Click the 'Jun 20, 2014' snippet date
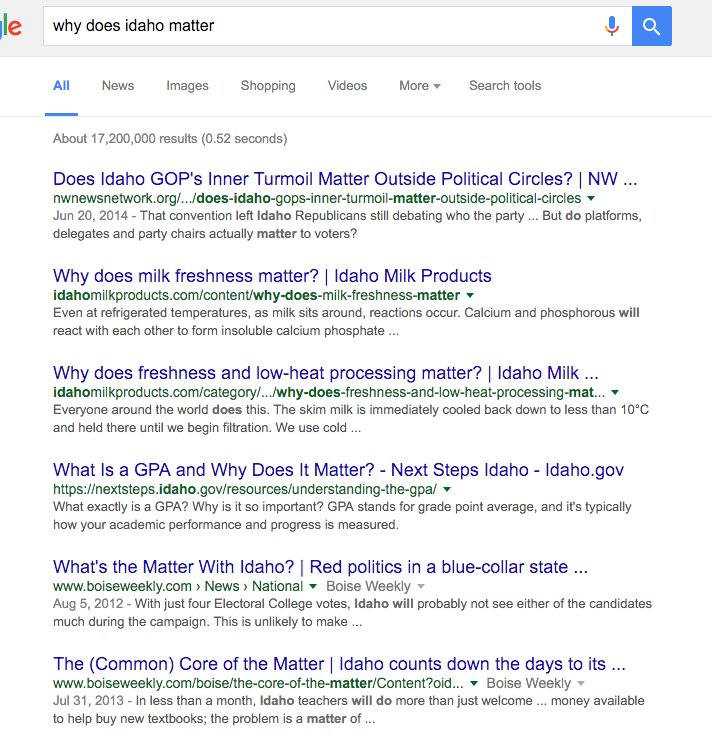Viewport: 712px width, 746px height. tap(90, 216)
